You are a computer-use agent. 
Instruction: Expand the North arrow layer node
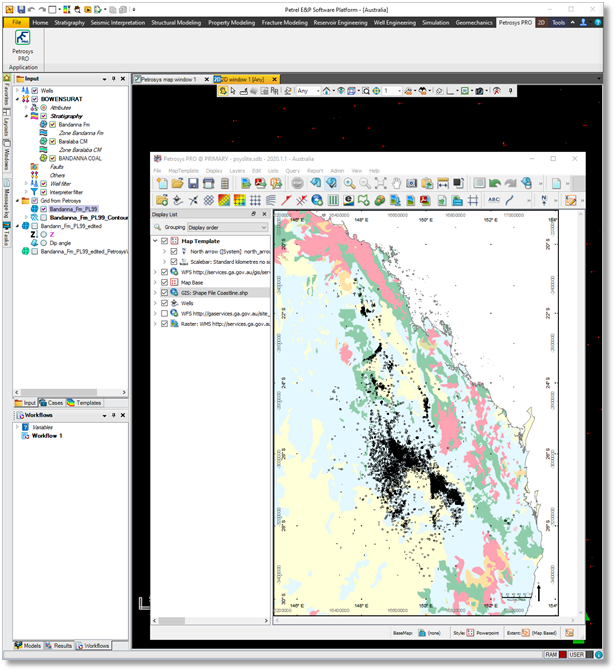tap(164, 252)
